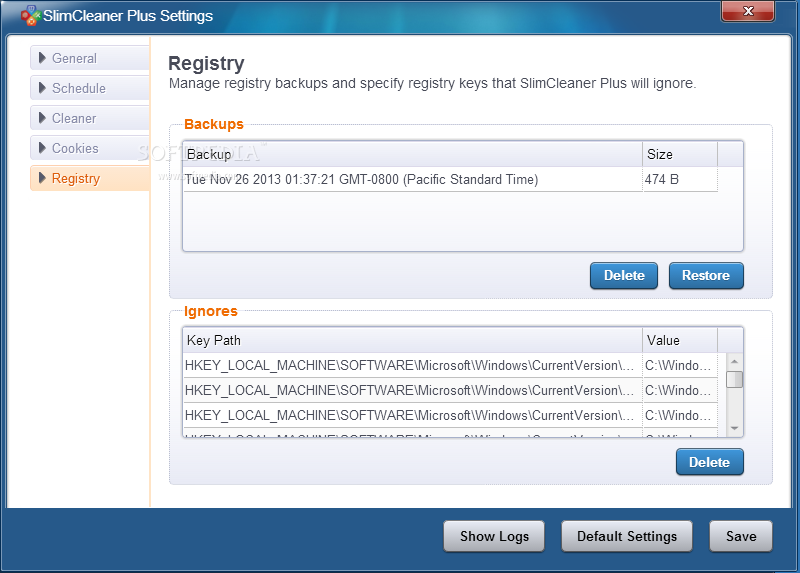Click the arrow icon beside Registry
The width and height of the screenshot is (800, 573).
(42, 178)
